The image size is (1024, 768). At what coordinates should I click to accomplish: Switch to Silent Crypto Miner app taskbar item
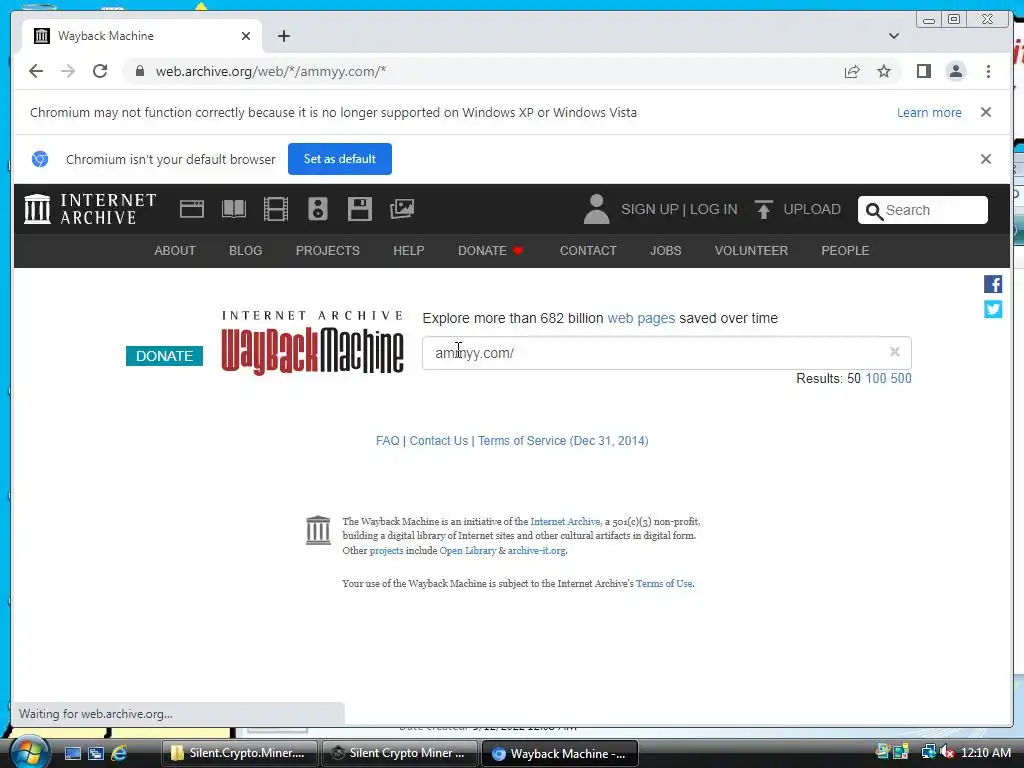(400, 753)
